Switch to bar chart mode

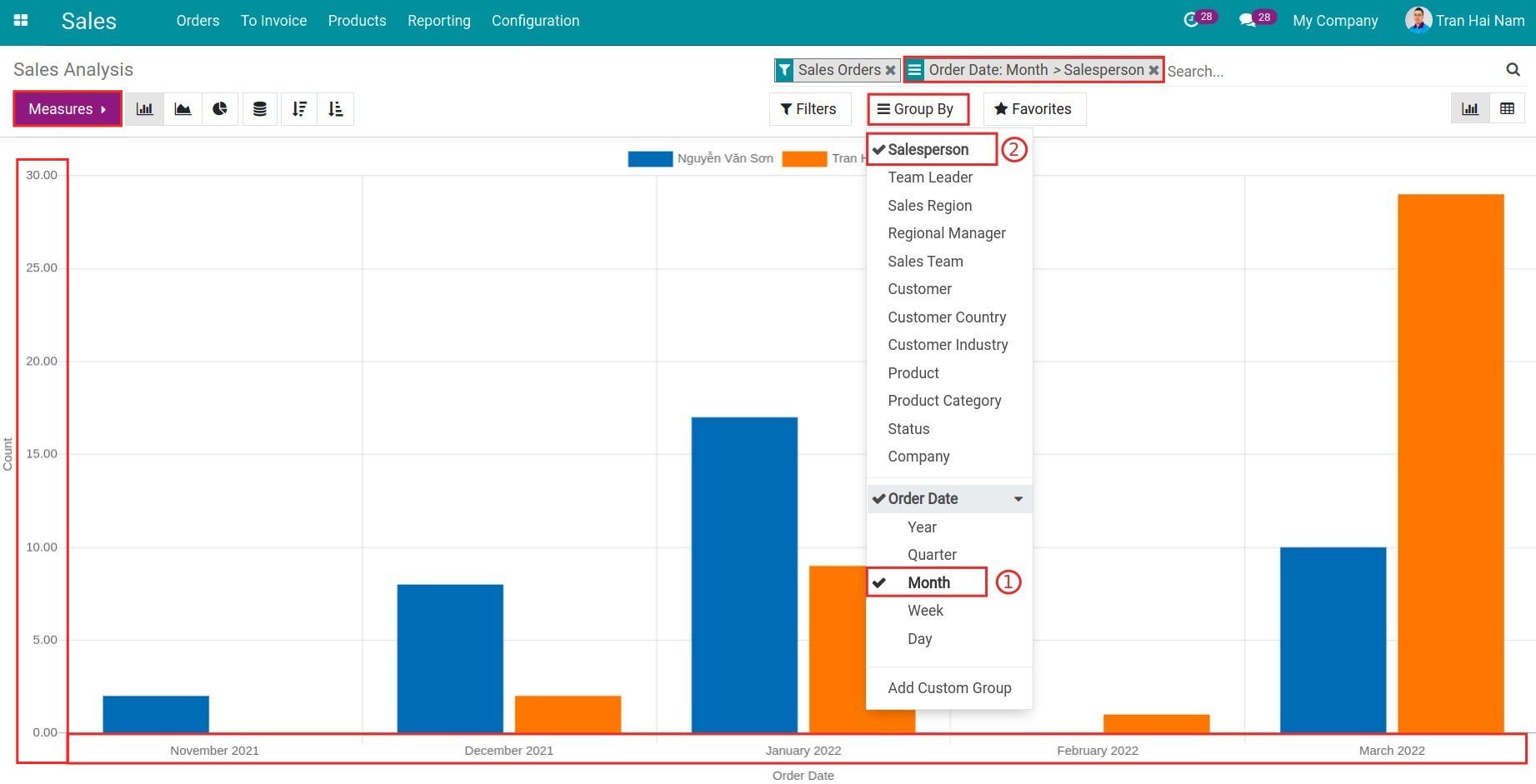(144, 109)
